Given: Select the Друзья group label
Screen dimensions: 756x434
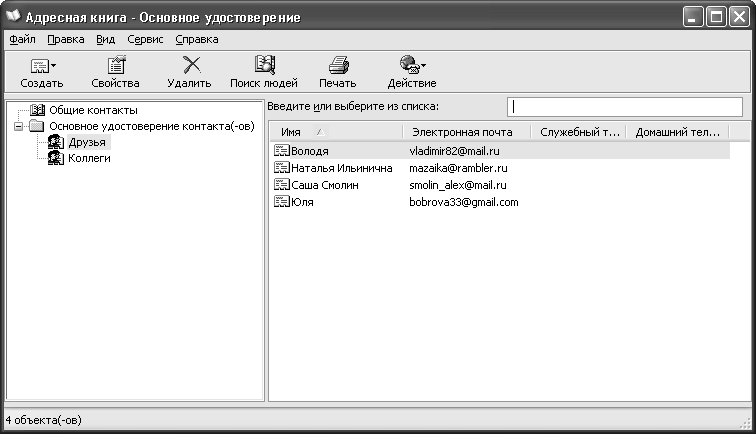Looking at the screenshot, I should [x=87, y=142].
